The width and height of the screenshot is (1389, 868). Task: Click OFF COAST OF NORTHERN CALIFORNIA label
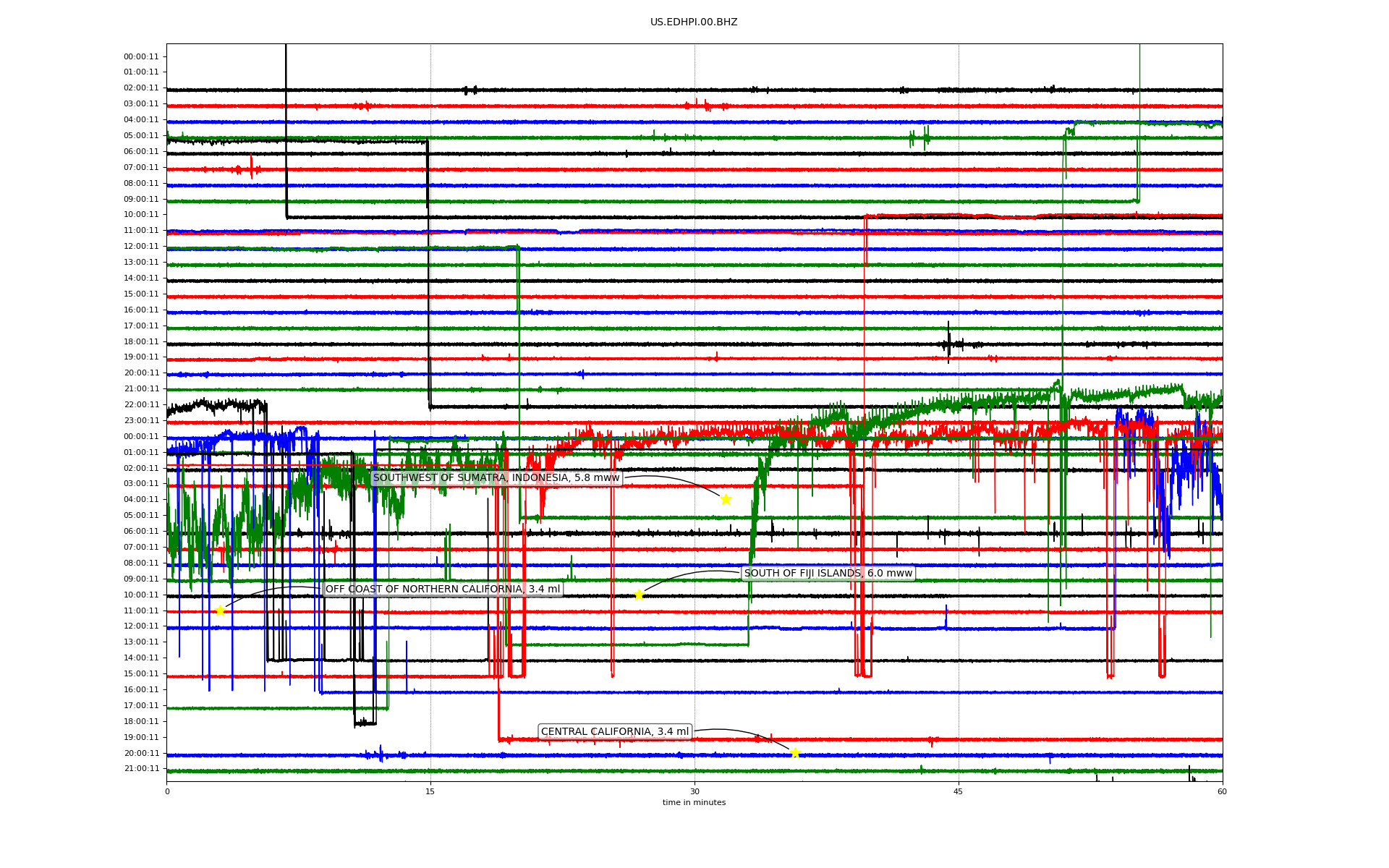pos(443,590)
